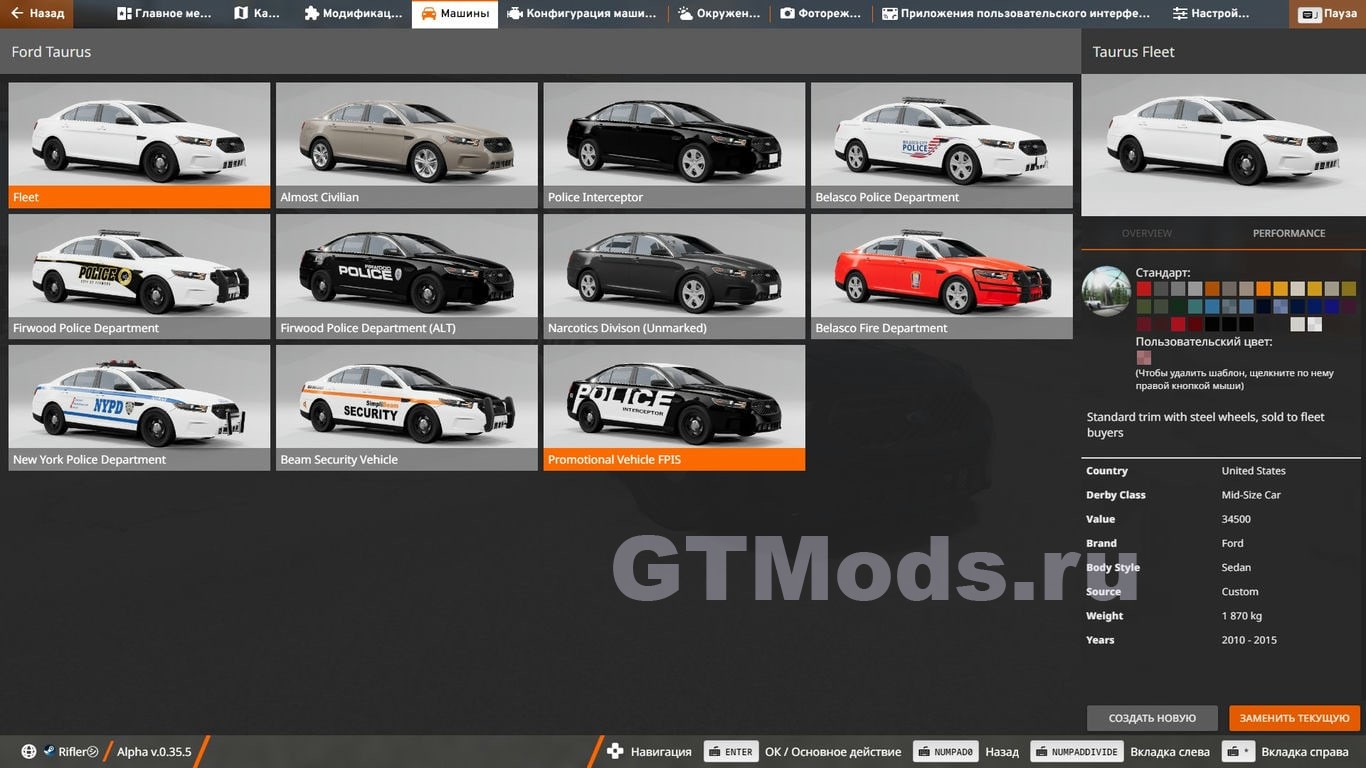Open the user interface apps icon tab
The height and width of the screenshot is (768, 1366).
889,14
